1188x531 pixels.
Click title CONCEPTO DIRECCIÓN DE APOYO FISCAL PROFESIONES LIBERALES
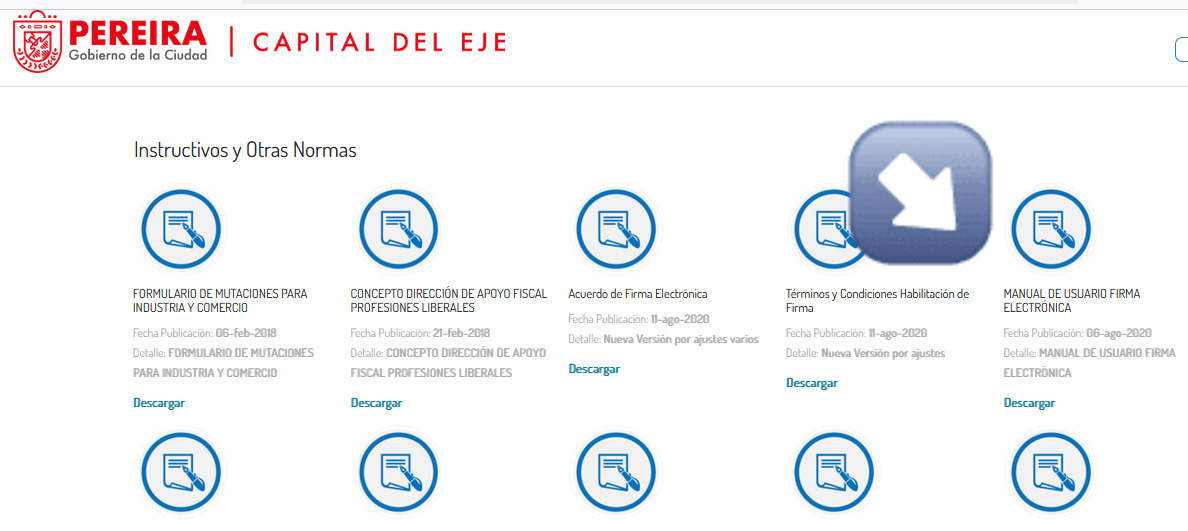(448, 301)
